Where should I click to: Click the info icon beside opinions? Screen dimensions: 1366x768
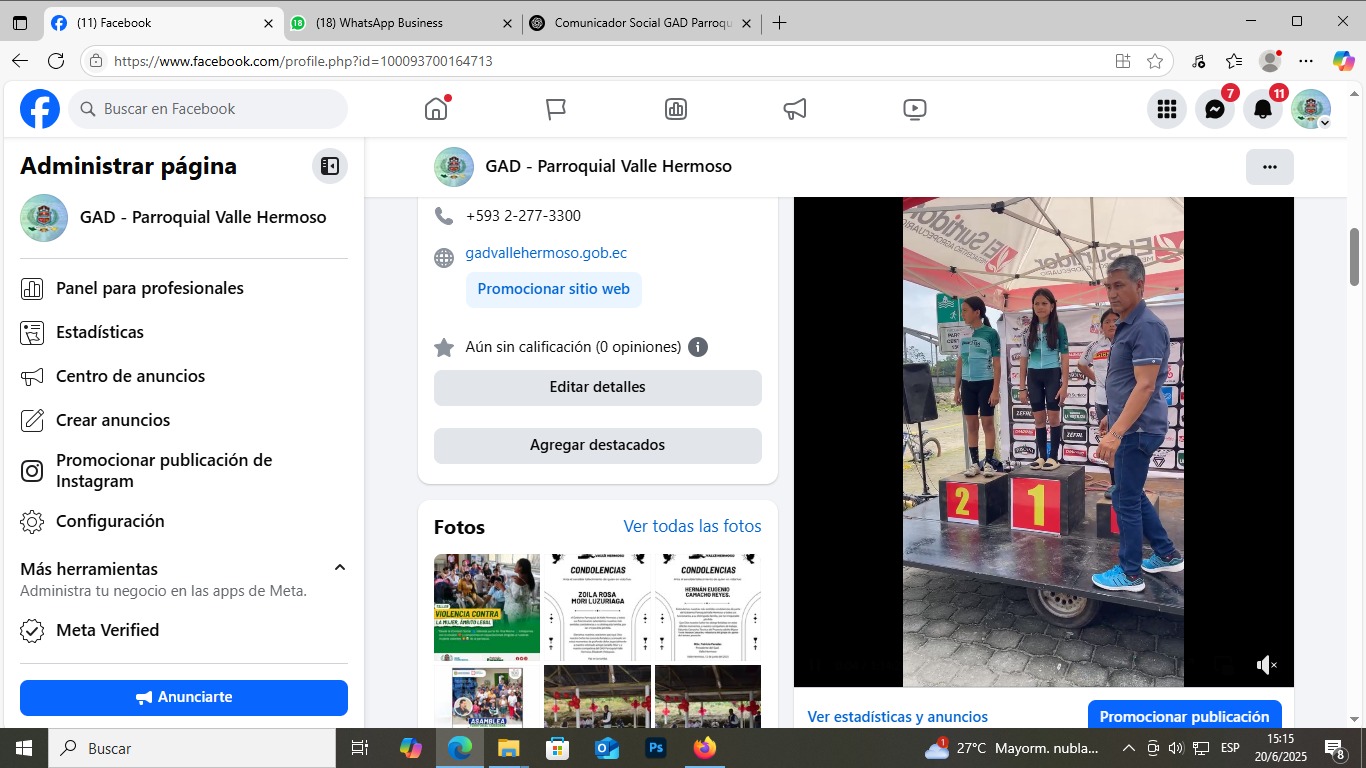pyautogui.click(x=698, y=347)
